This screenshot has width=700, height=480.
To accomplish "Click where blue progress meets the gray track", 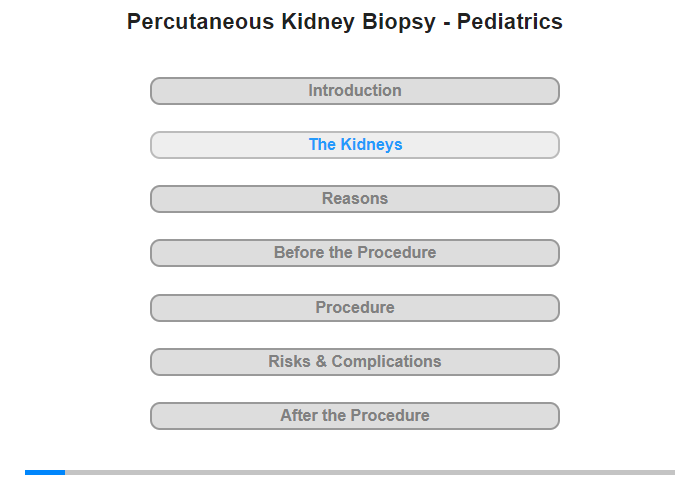I will pyautogui.click(x=65, y=472).
